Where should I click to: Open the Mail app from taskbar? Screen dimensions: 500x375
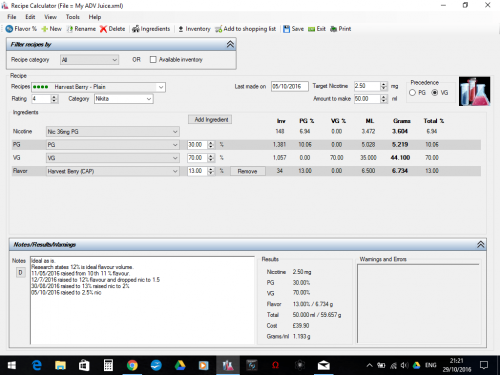tap(324, 366)
